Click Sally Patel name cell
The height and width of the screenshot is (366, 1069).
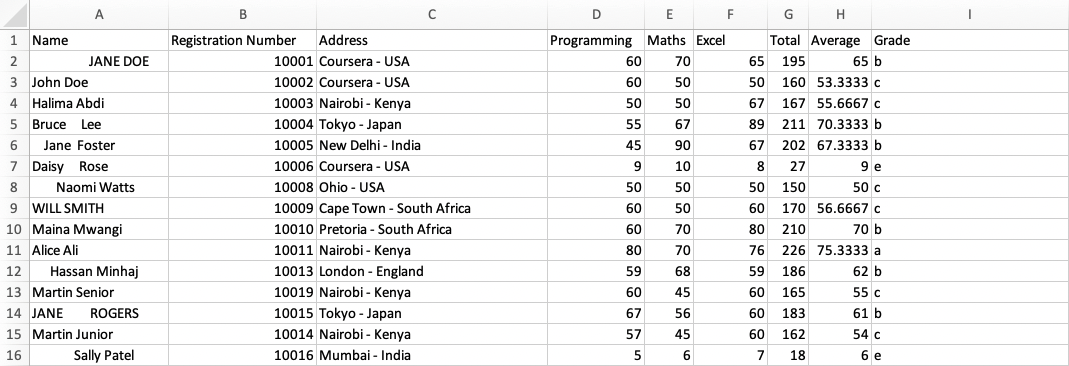99,355
